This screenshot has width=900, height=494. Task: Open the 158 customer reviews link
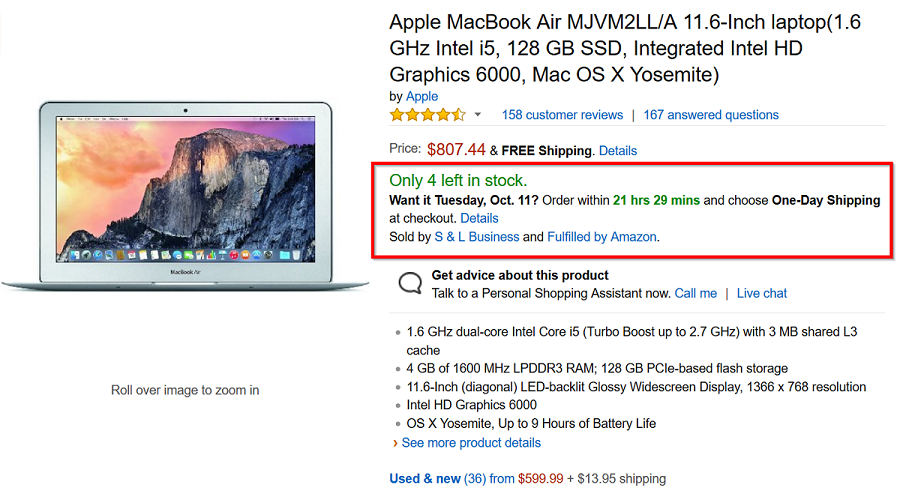(562, 115)
